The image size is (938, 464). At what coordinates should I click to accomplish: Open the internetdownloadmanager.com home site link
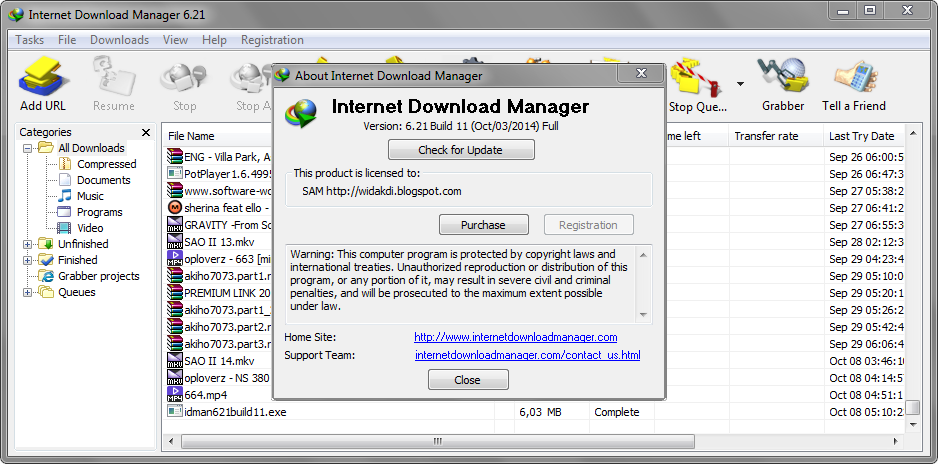[516, 338]
